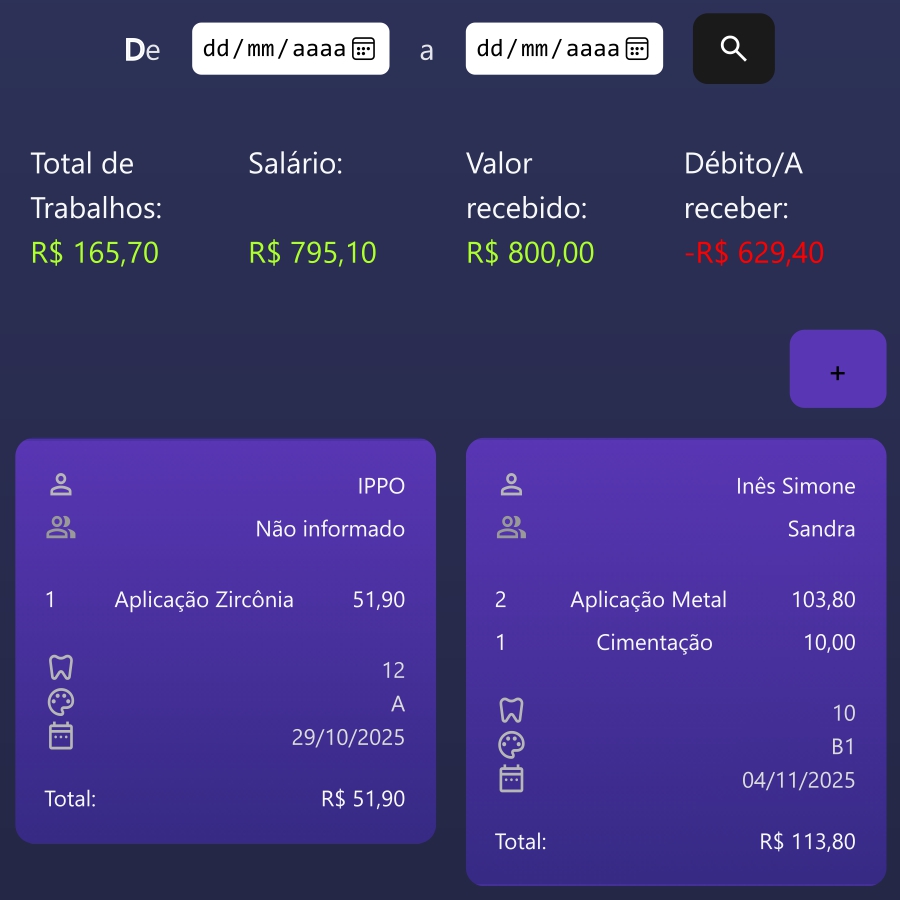This screenshot has width=900, height=900.
Task: Click the Débito/A receber amount
Action: click(754, 253)
